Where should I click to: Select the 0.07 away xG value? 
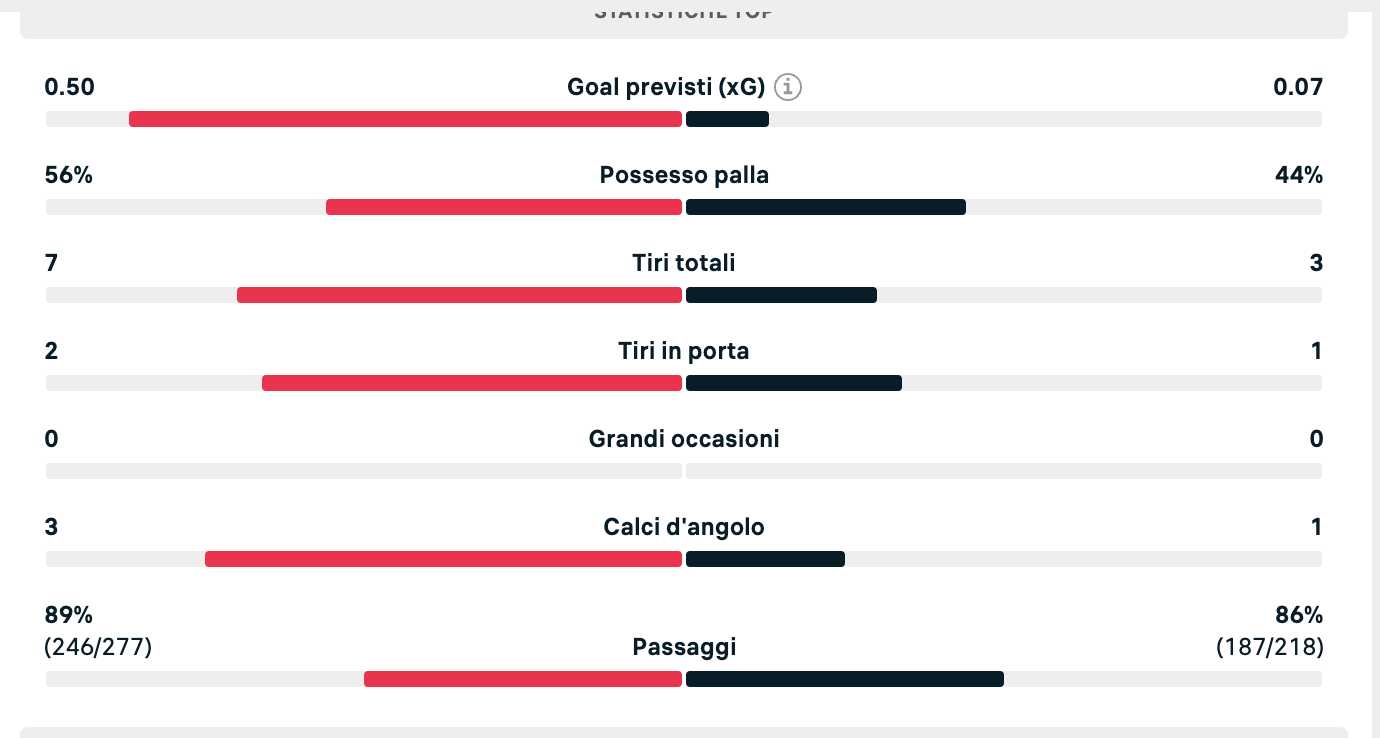1298,87
